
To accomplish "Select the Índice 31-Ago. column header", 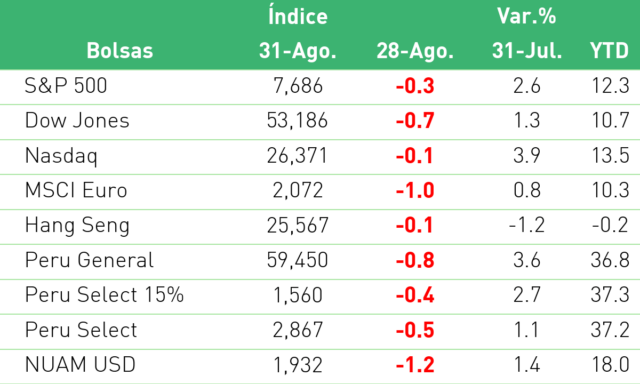I will 298,34.
